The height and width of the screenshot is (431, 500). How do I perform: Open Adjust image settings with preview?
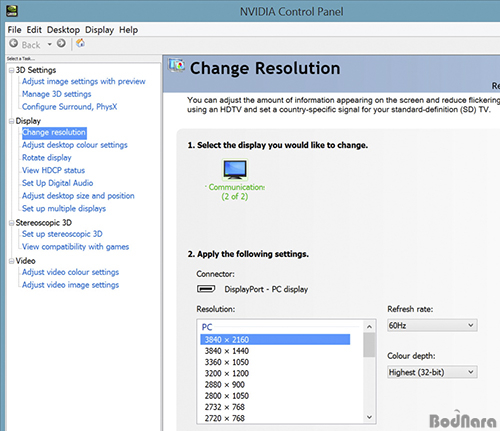point(84,81)
